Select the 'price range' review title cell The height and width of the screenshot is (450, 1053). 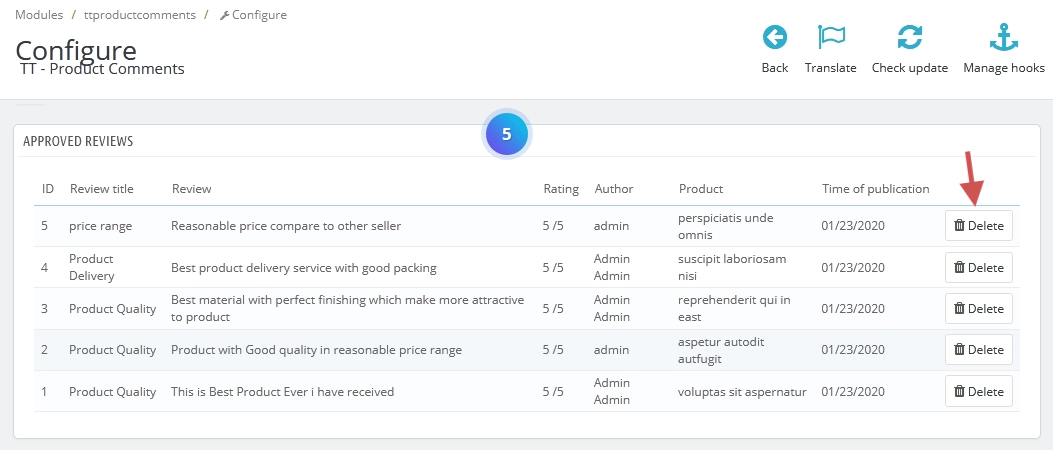[x=100, y=226]
